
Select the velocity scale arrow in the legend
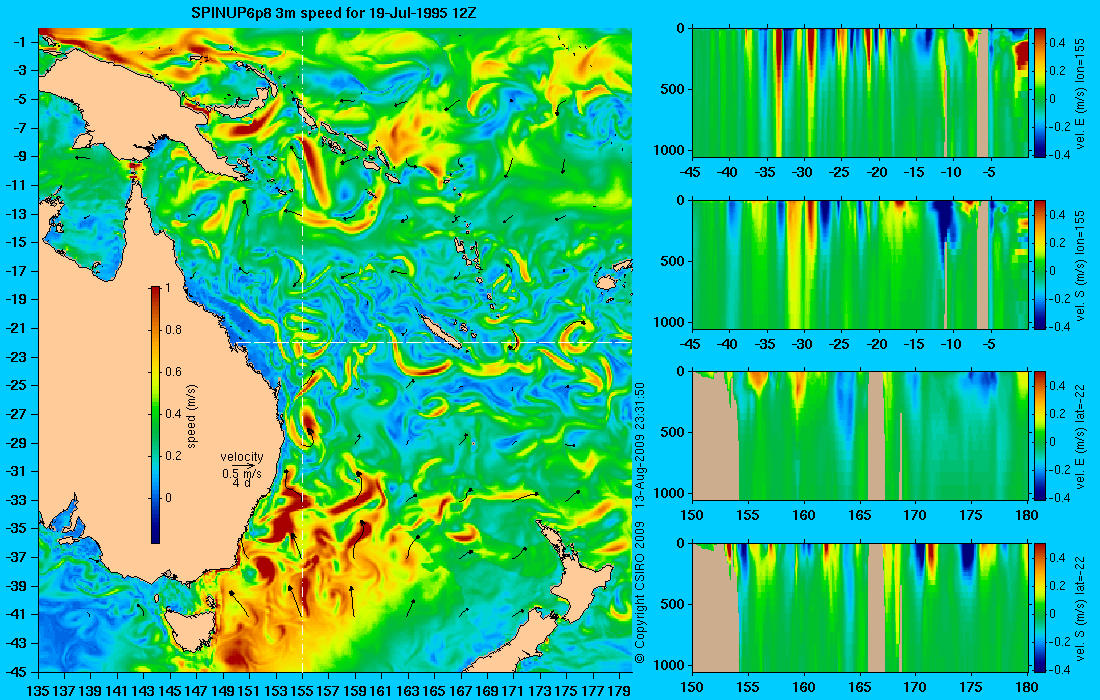tap(242, 466)
